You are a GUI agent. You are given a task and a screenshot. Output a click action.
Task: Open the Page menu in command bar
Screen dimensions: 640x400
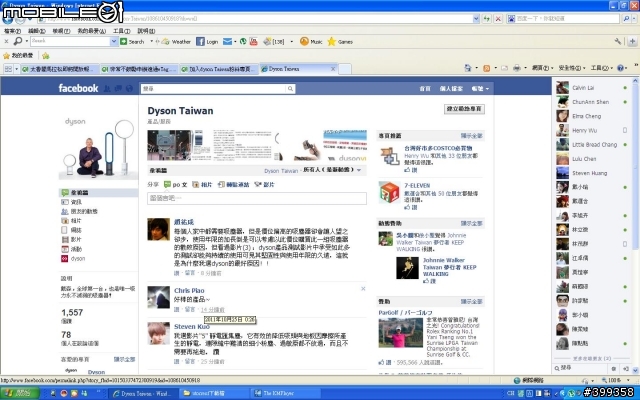[542, 68]
